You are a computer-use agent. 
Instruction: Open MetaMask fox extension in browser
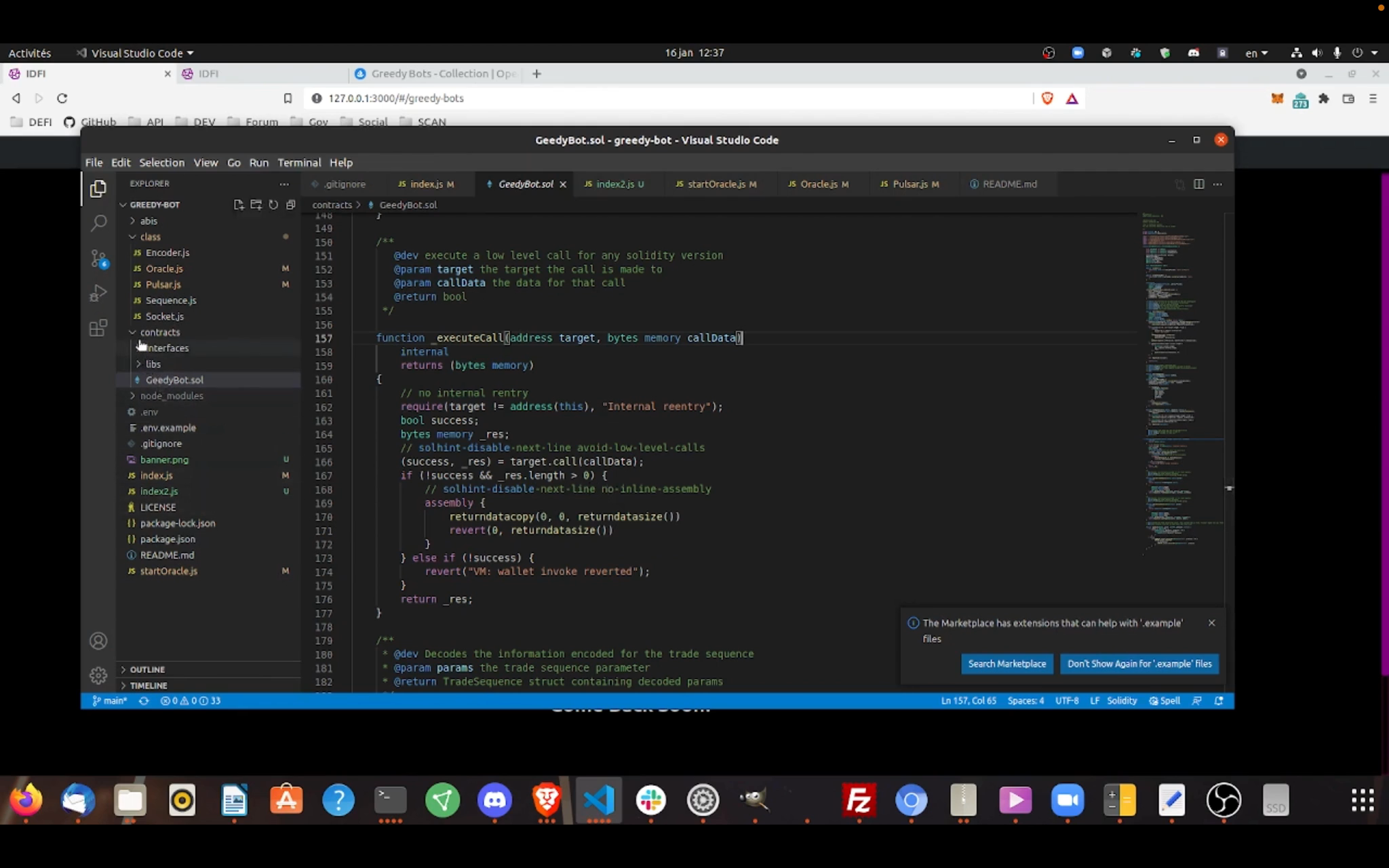(1277, 98)
